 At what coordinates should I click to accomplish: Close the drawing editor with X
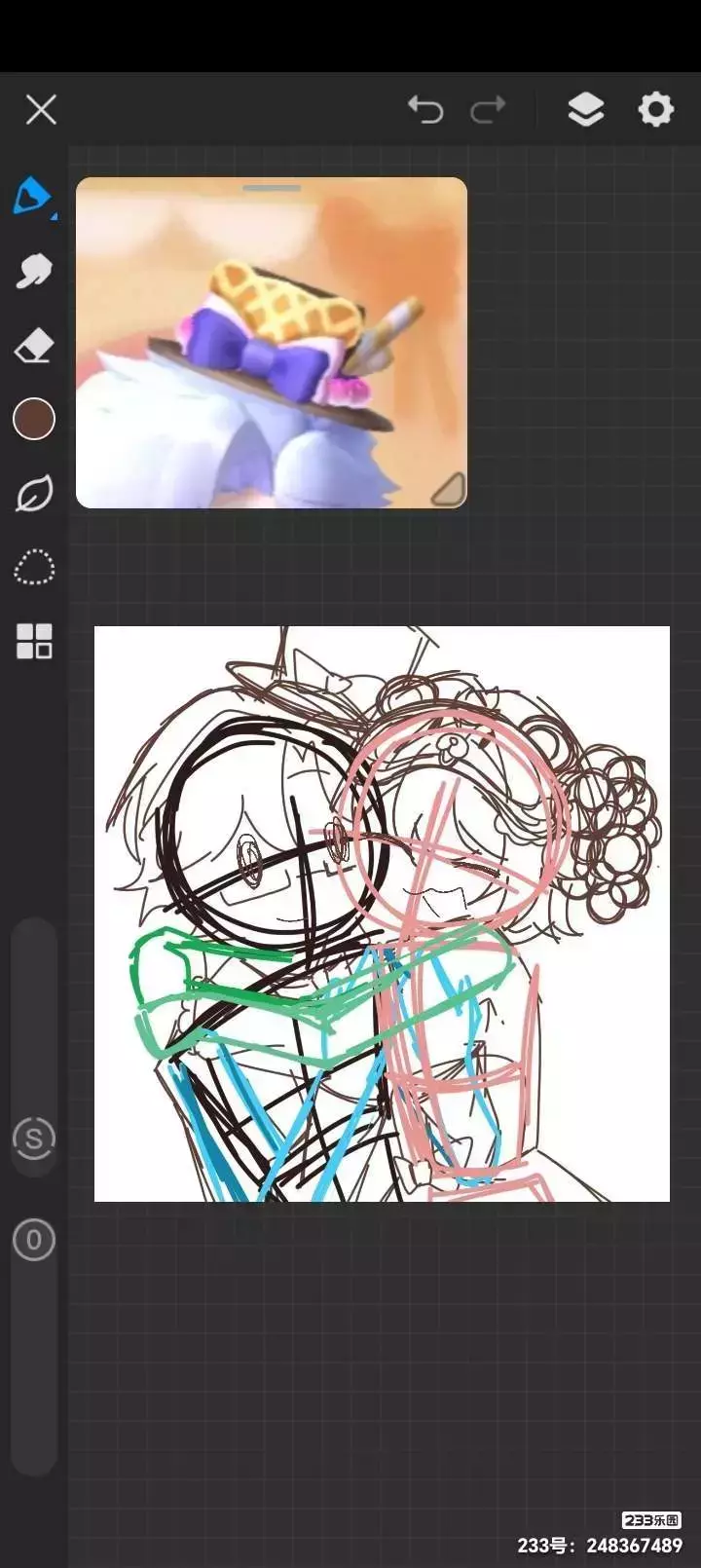tap(41, 109)
